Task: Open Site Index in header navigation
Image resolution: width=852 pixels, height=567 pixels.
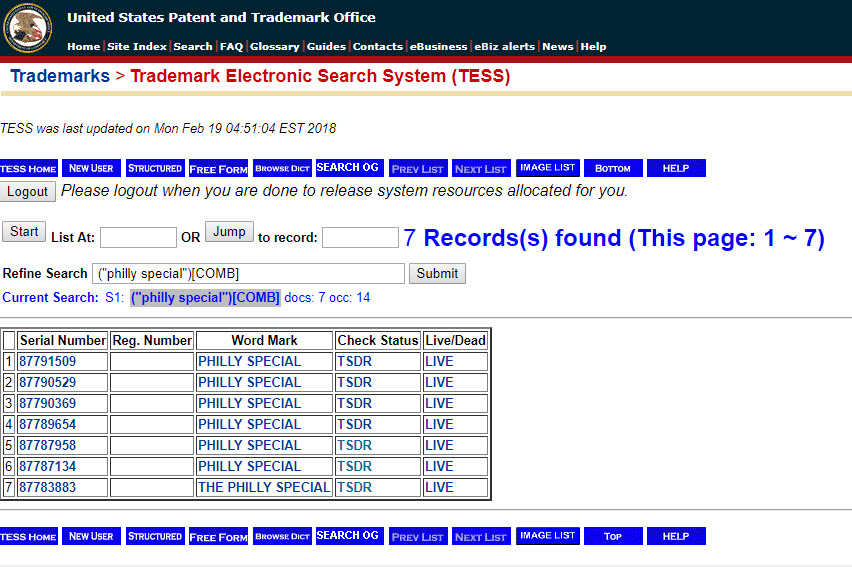Action: click(x=137, y=46)
